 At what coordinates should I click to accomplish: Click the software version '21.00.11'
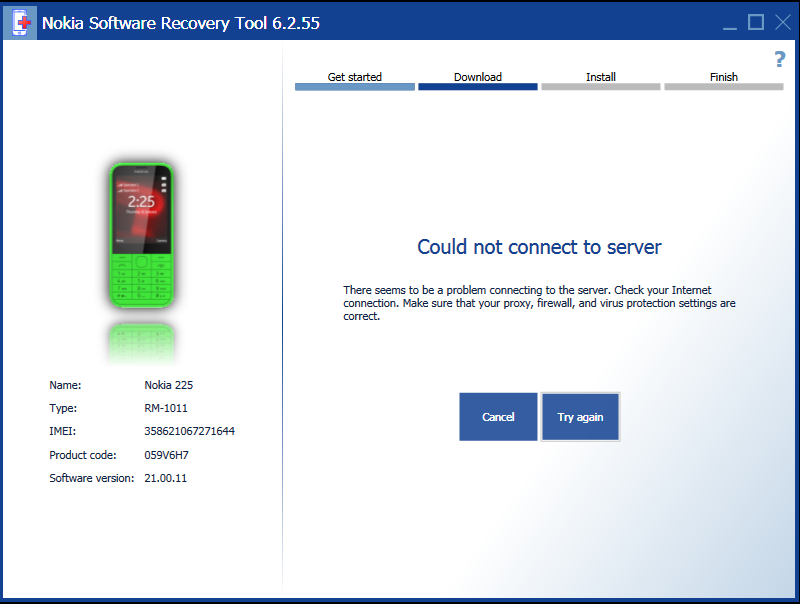tap(165, 478)
